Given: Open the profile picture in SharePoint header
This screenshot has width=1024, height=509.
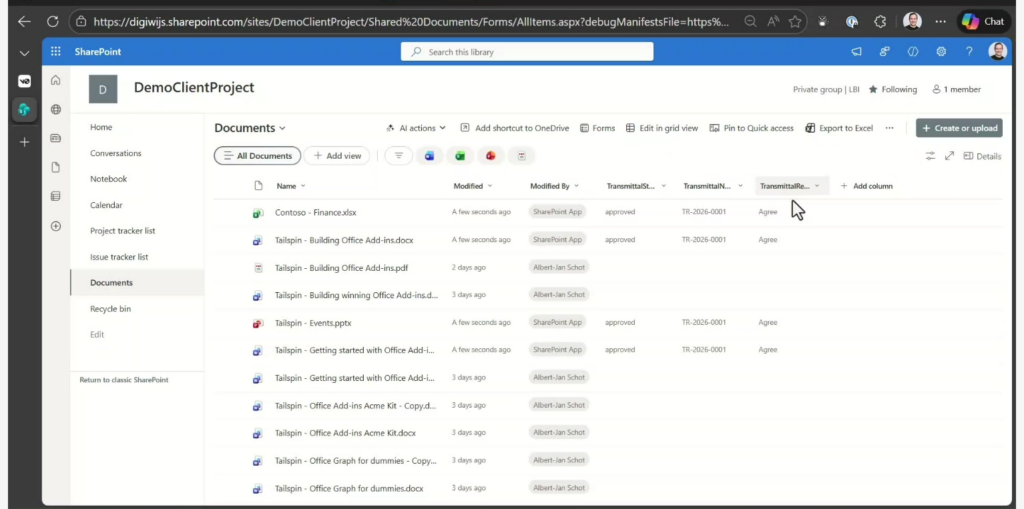Looking at the screenshot, I should [x=997, y=52].
